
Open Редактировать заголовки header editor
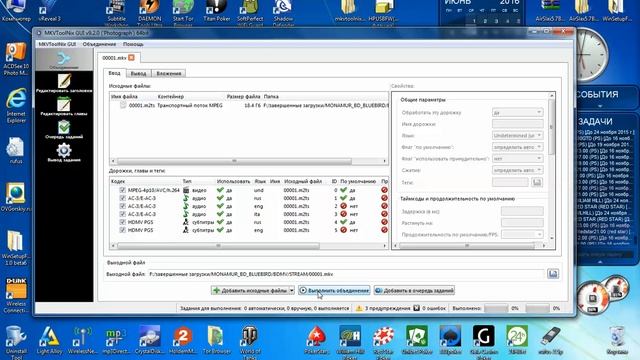pos(64,83)
